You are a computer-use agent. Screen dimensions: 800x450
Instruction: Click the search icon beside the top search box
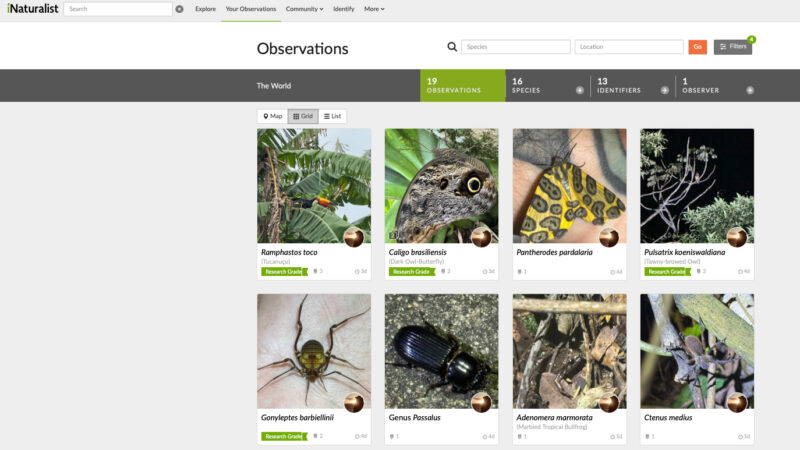tap(180, 9)
